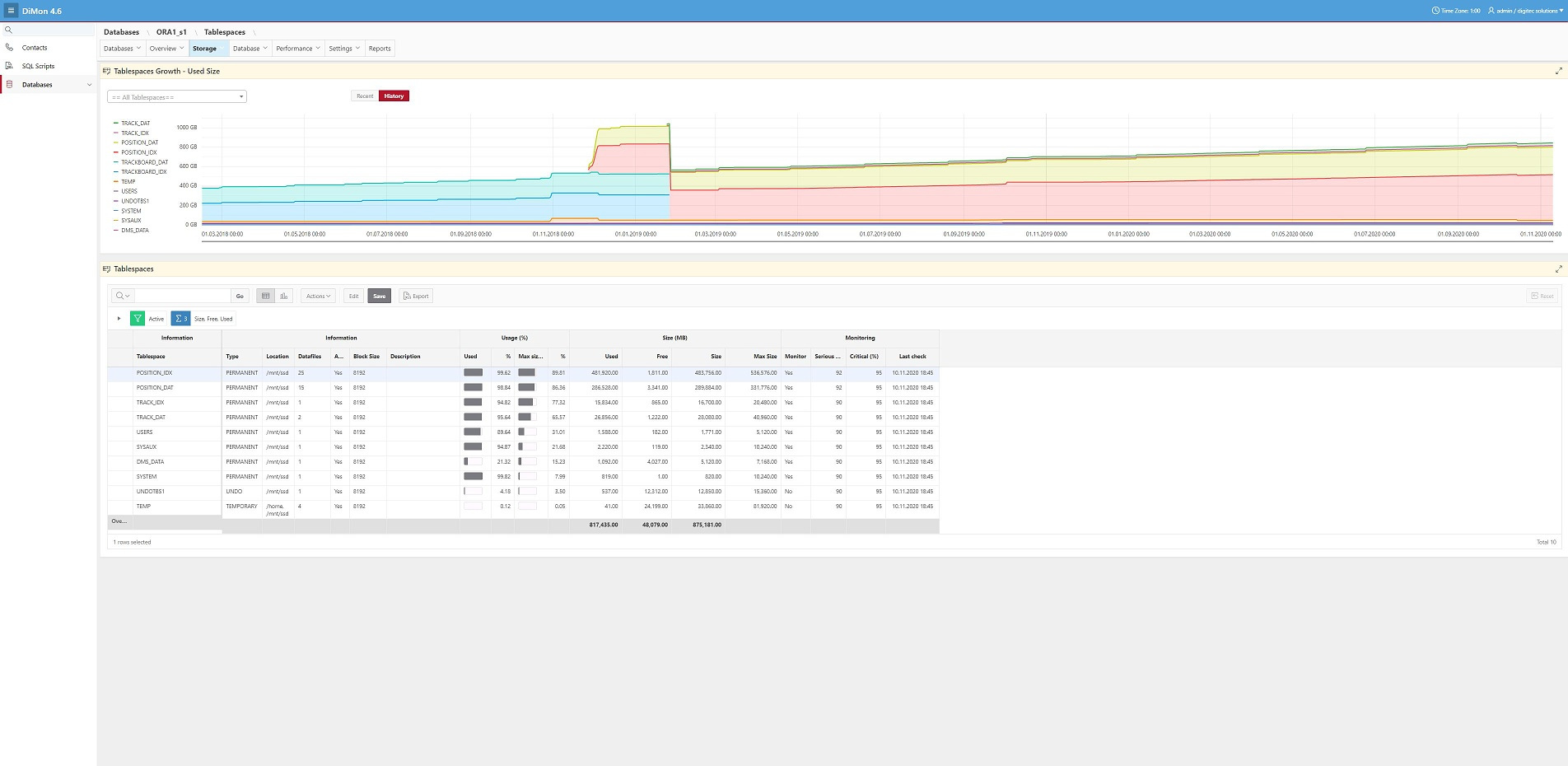The width and height of the screenshot is (1568, 766).
Task: Switch the table to chart view
Action: coord(284,296)
